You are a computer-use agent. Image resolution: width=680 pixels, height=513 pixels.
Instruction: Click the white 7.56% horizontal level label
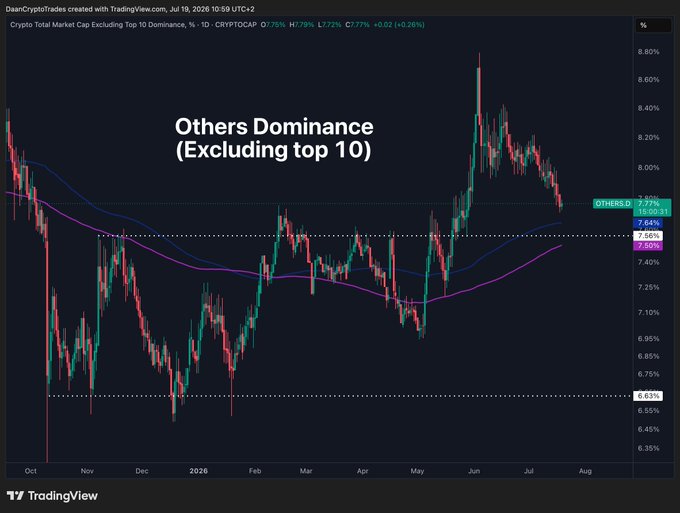pos(648,236)
